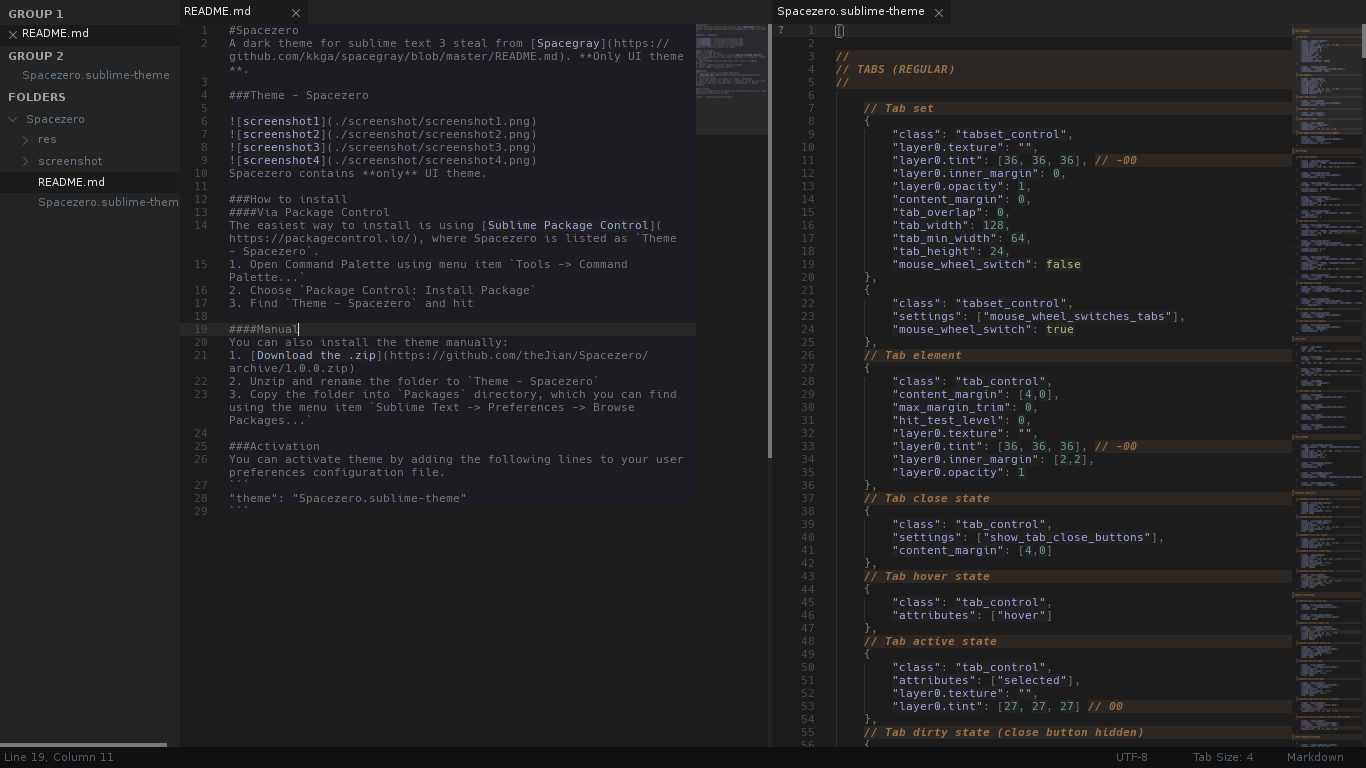Open the Tab Size: 4 indentation menu
This screenshot has width=1366, height=768.
tap(1222, 757)
